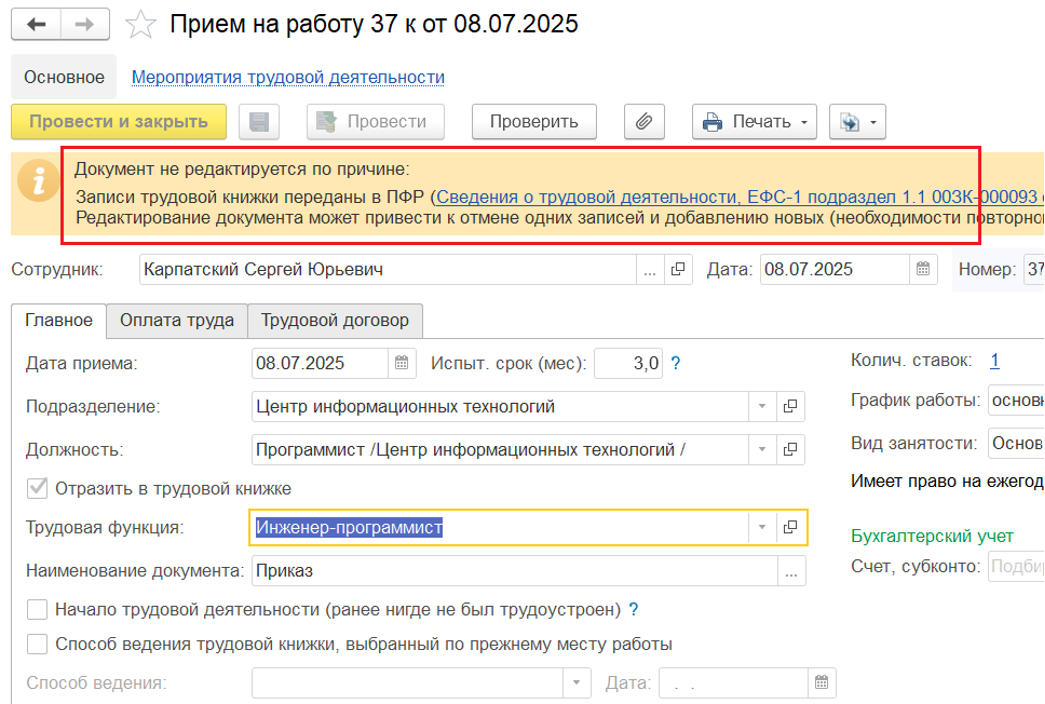Viewport: 1045px width, 704px height.
Task: Switch to the Оплата труда tab
Action: pos(177,320)
